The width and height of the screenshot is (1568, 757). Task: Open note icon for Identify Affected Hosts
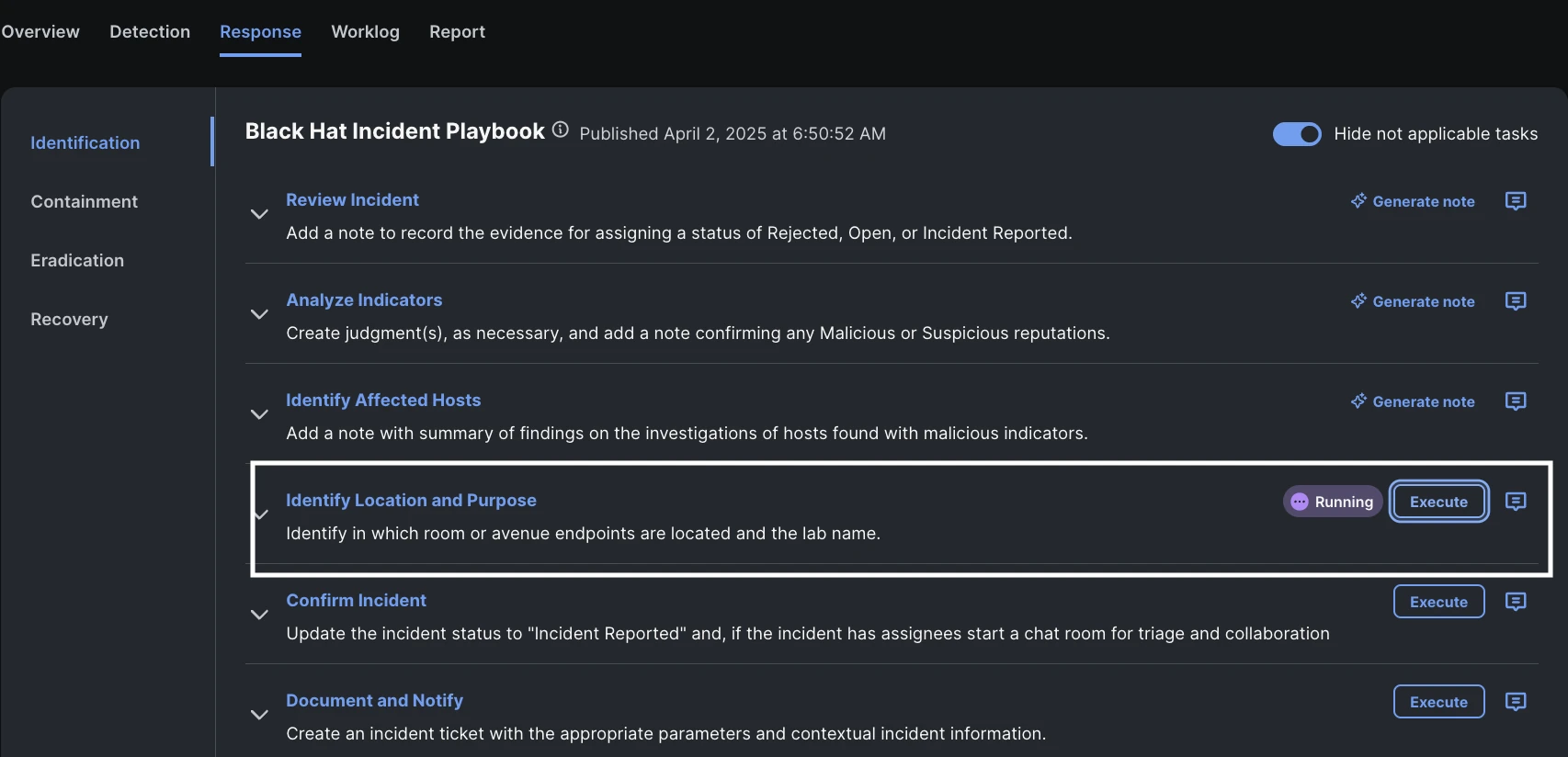tap(1515, 401)
